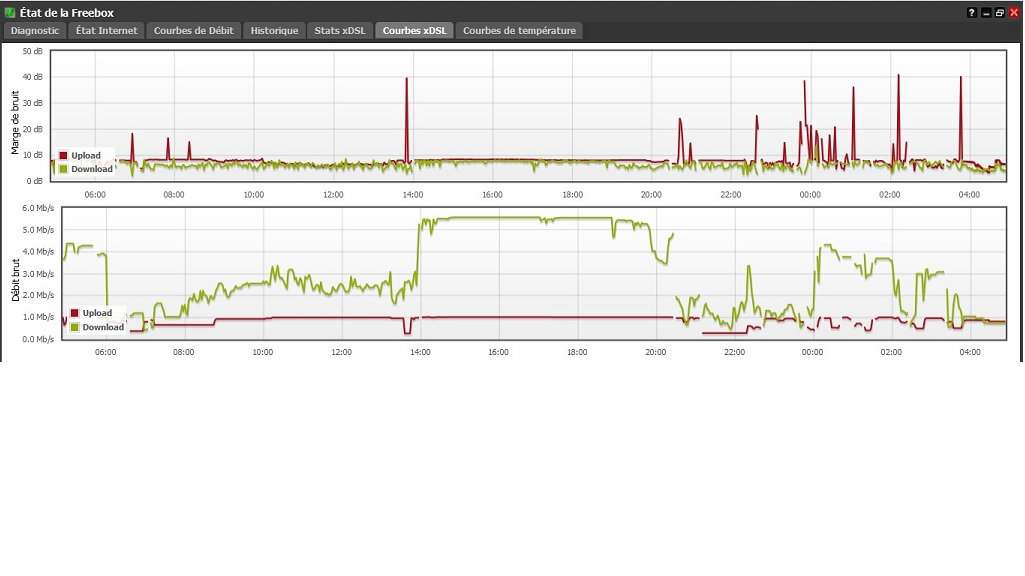Click the Marge de bruit axis title

coord(15,122)
